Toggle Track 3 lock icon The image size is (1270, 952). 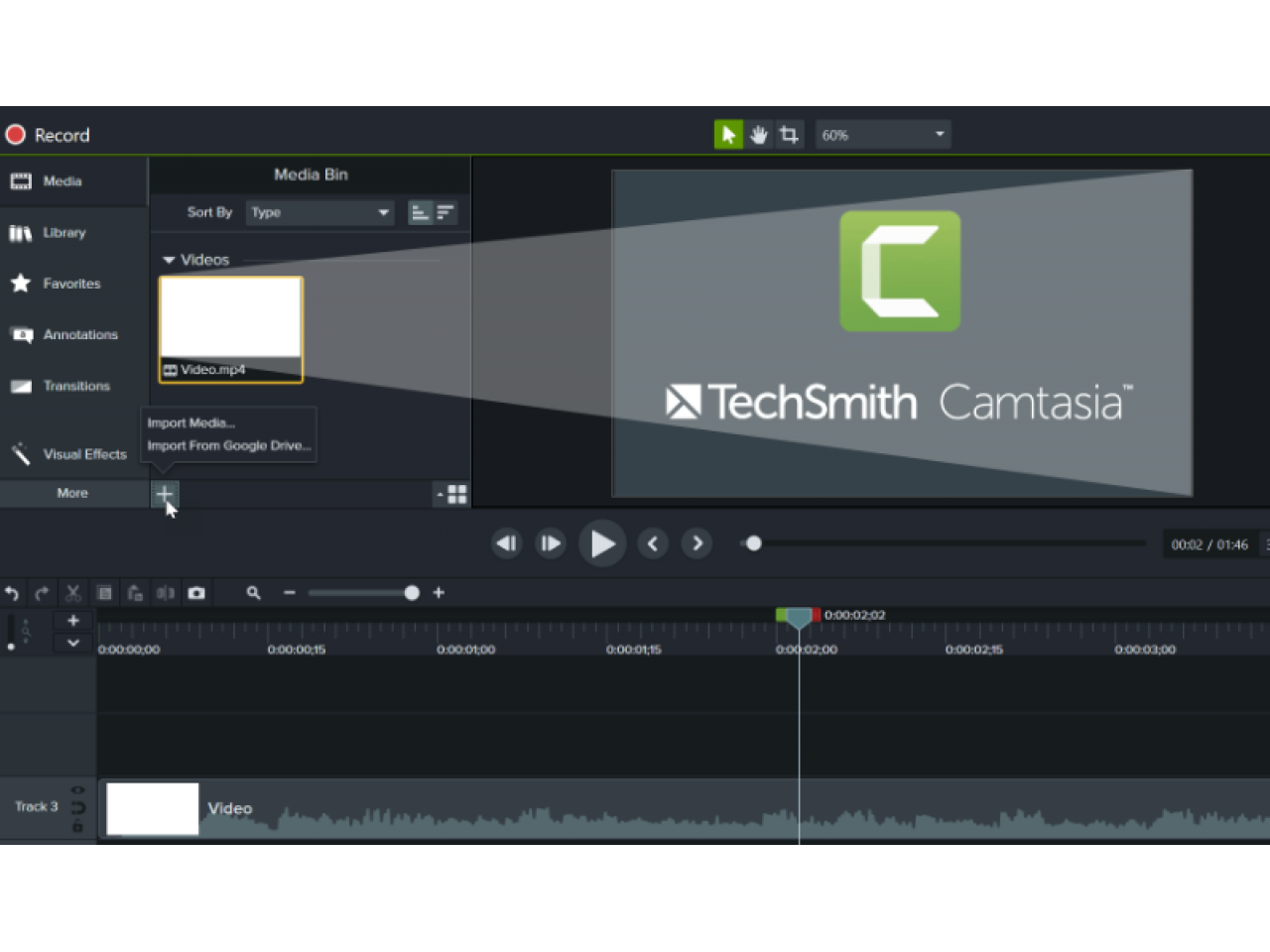[x=77, y=826]
